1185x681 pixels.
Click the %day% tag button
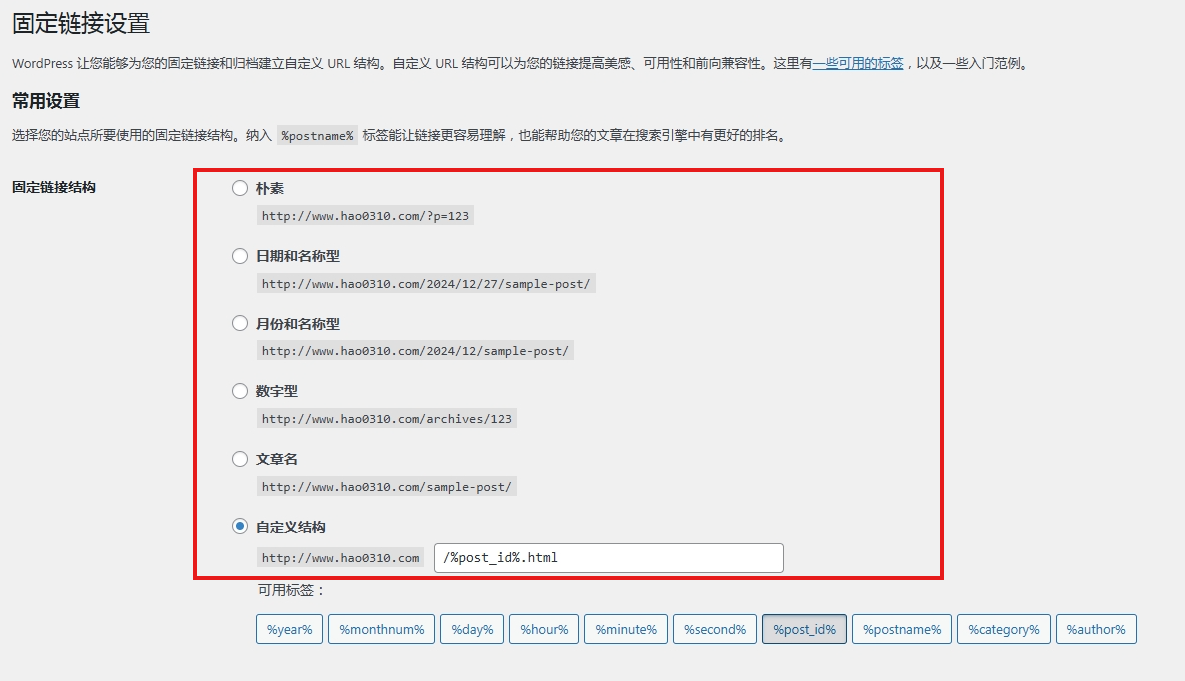[x=472, y=629]
